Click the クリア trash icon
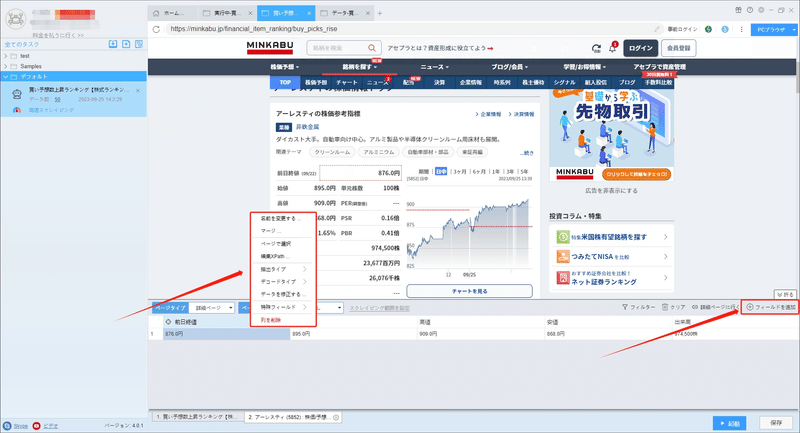The width and height of the screenshot is (800, 433). 665,307
